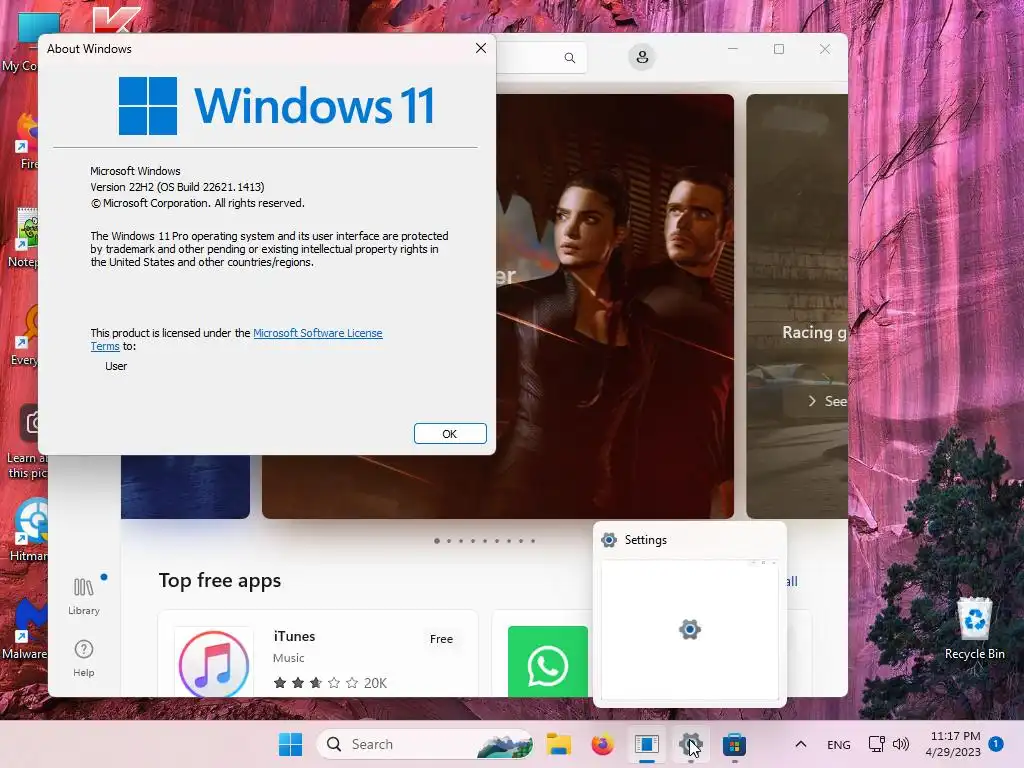Click the ENG language indicator
This screenshot has width=1024, height=768.
tap(839, 744)
